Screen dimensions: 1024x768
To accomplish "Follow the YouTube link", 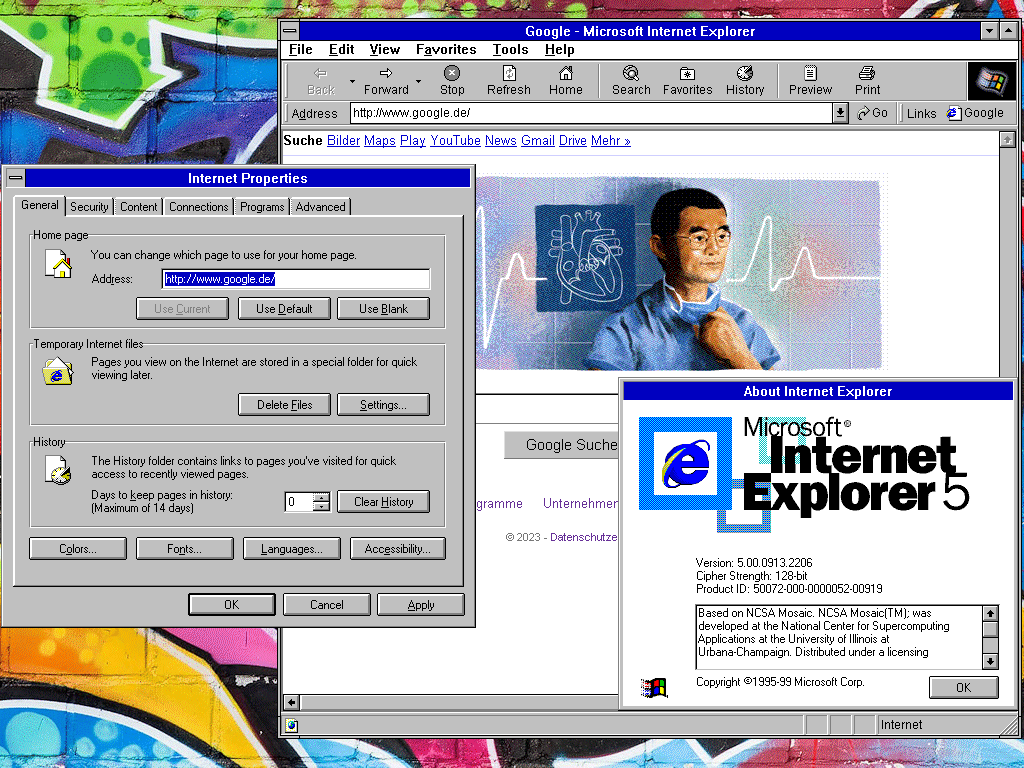I will (x=455, y=140).
